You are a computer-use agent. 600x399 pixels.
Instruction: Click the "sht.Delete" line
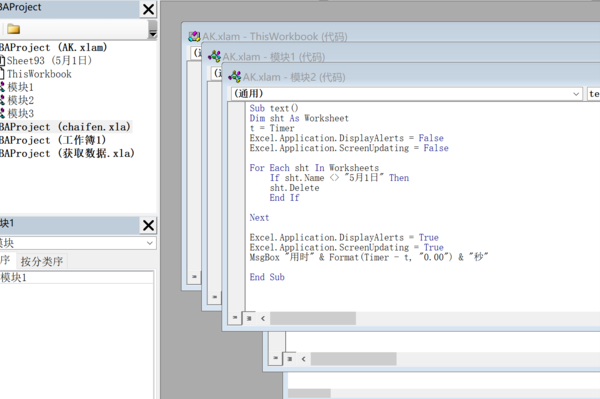tap(294, 188)
